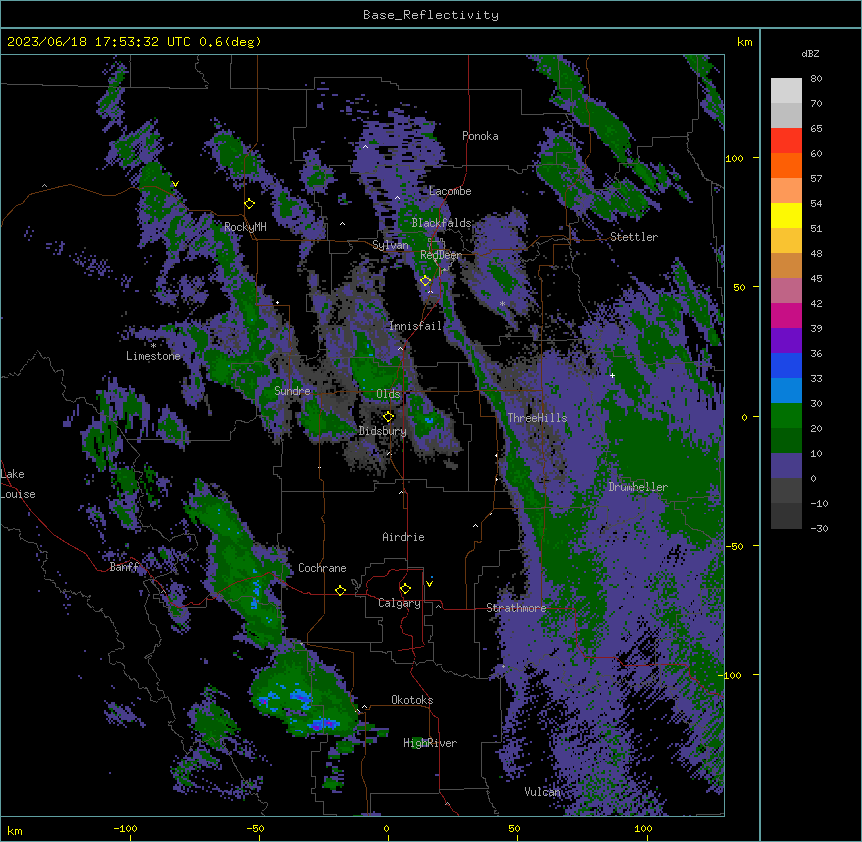Click the RedDeer city label
This screenshot has height=842, width=862.
[x=441, y=255]
